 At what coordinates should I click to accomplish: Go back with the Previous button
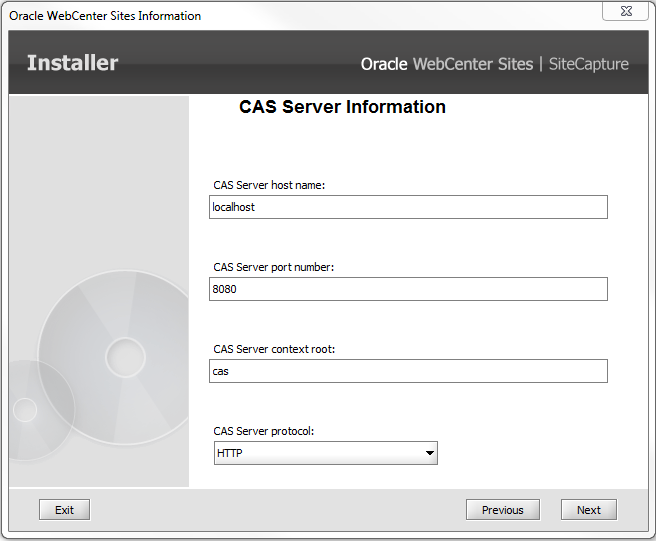(x=503, y=510)
